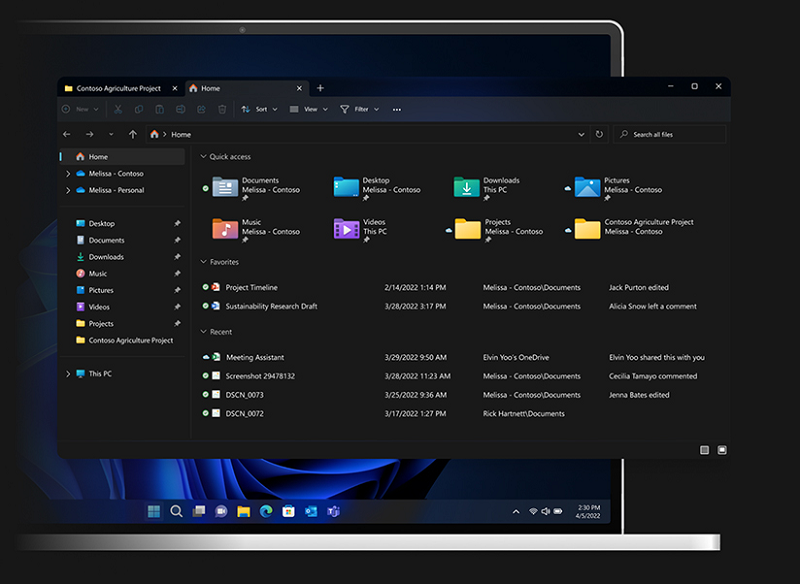Click the Refresh icon next to the address bar
Viewport: 800px width, 584px height.
[x=599, y=134]
